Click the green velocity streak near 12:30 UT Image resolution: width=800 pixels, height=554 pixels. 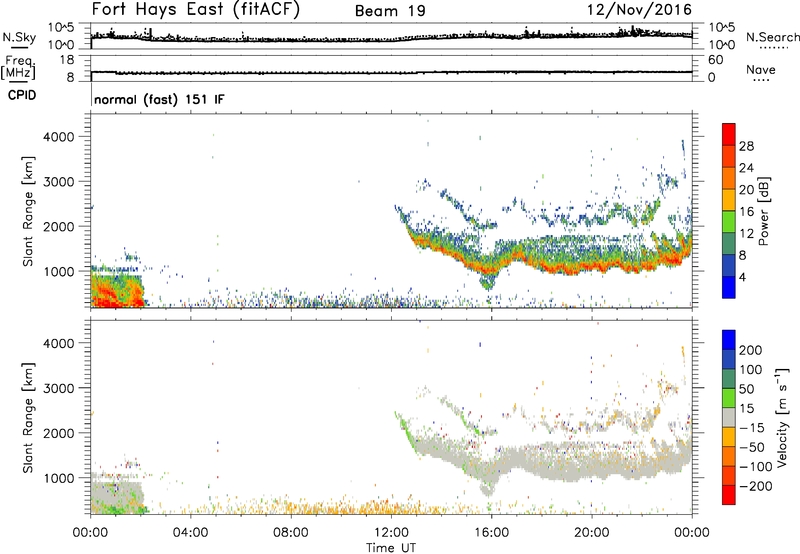(x=406, y=431)
